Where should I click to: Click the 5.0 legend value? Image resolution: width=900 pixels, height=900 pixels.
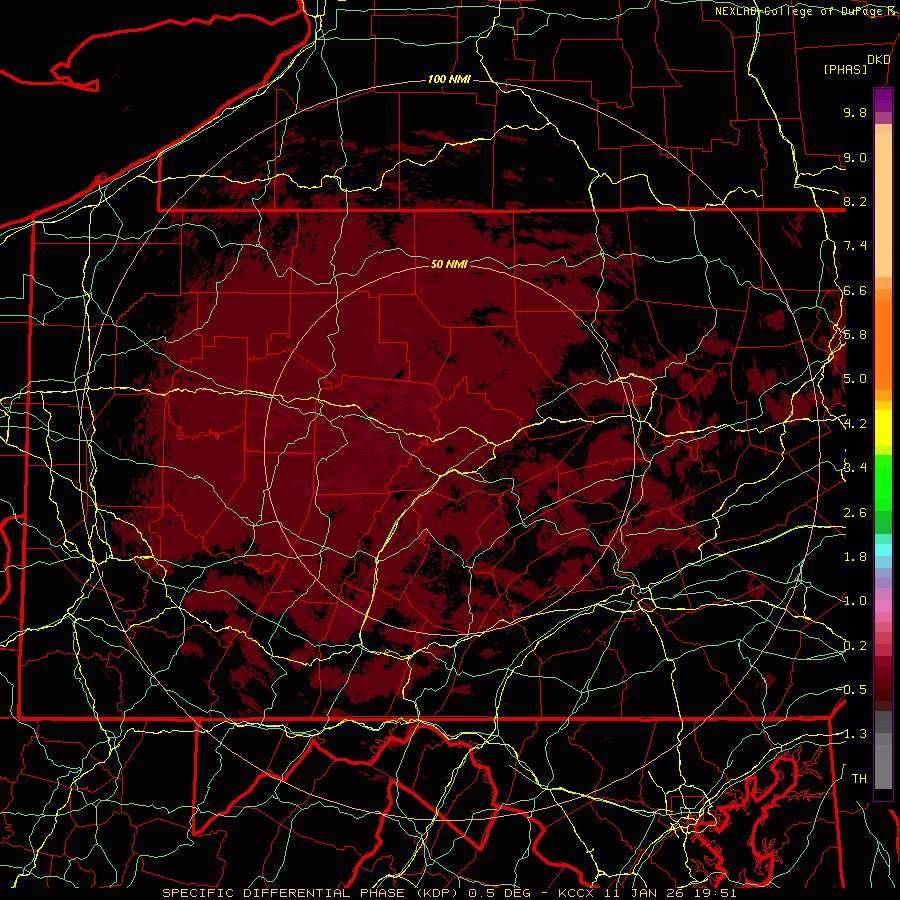[855, 379]
